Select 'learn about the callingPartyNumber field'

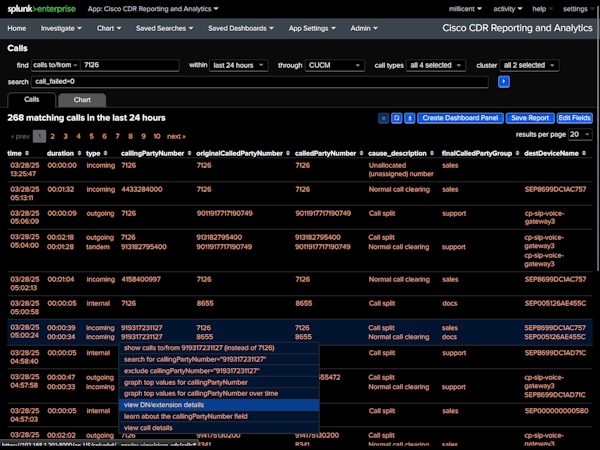click(x=219, y=416)
